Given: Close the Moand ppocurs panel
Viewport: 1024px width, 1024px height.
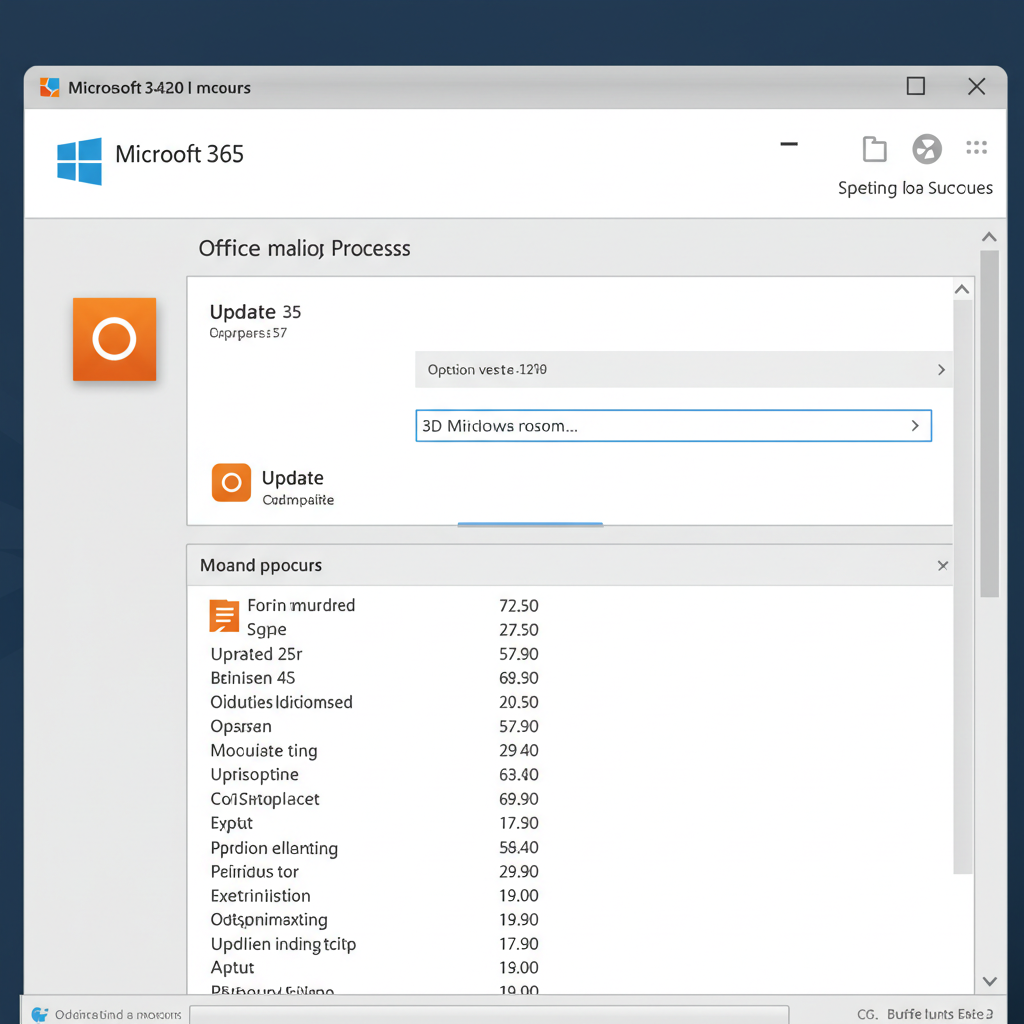Looking at the screenshot, I should [x=942, y=566].
